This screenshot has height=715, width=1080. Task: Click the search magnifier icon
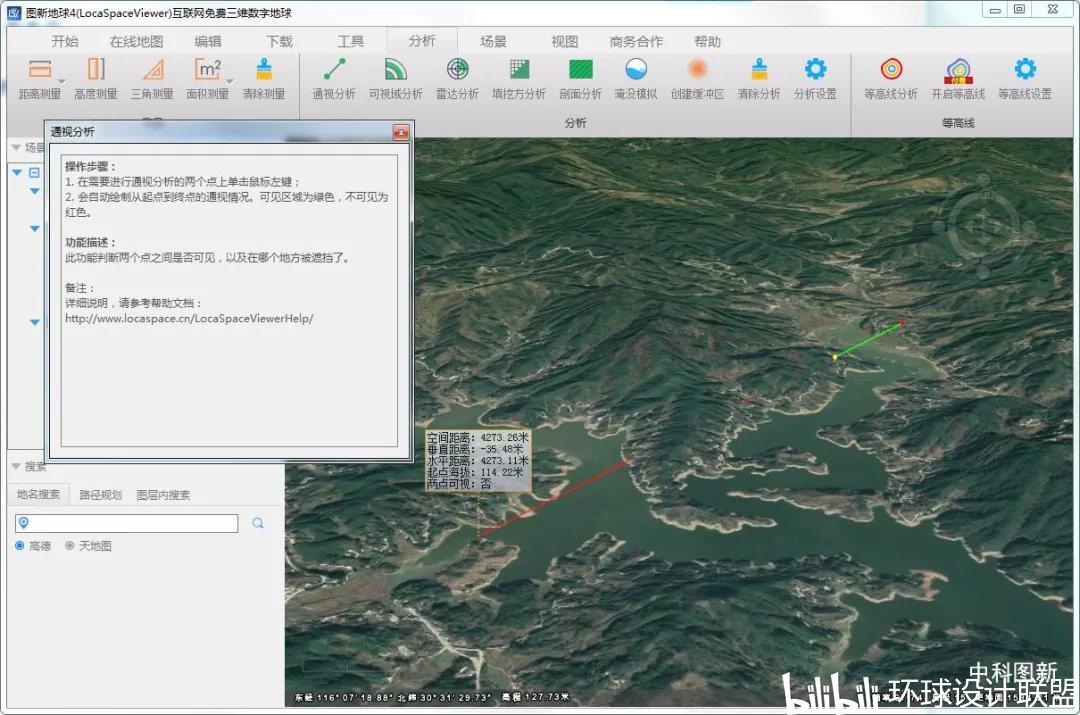pyautogui.click(x=258, y=524)
